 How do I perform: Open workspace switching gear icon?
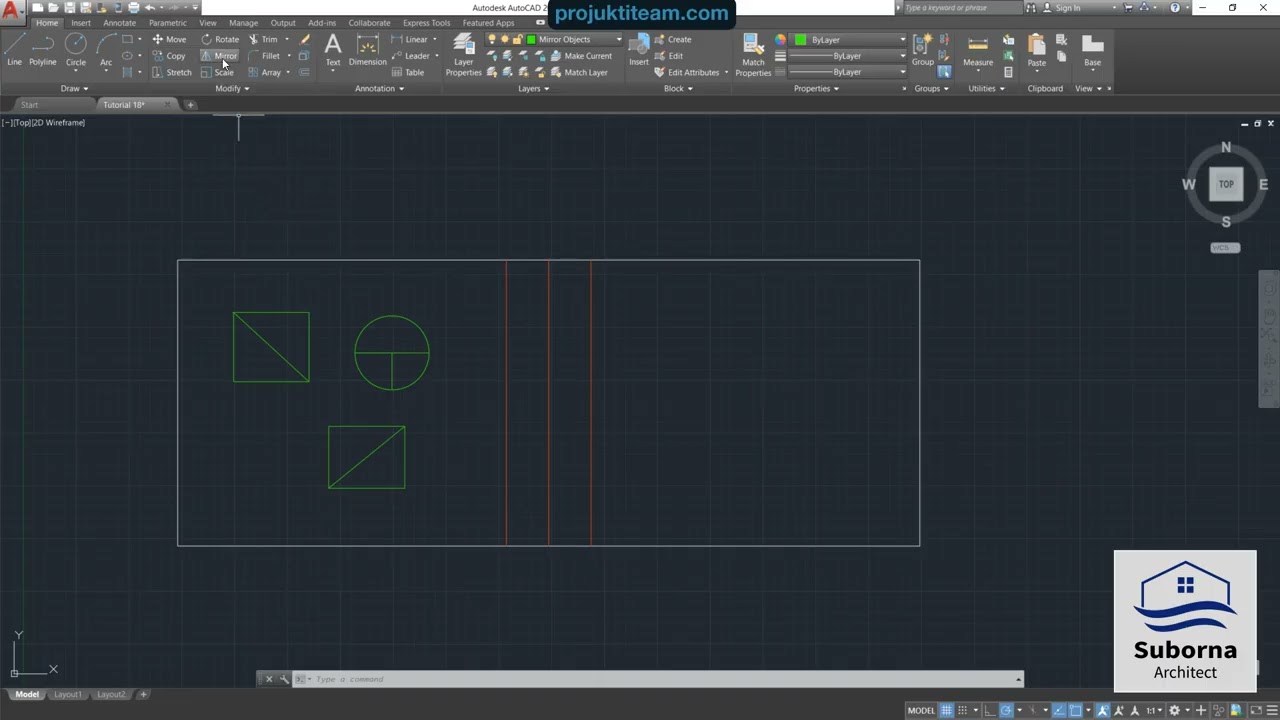pos(1174,710)
